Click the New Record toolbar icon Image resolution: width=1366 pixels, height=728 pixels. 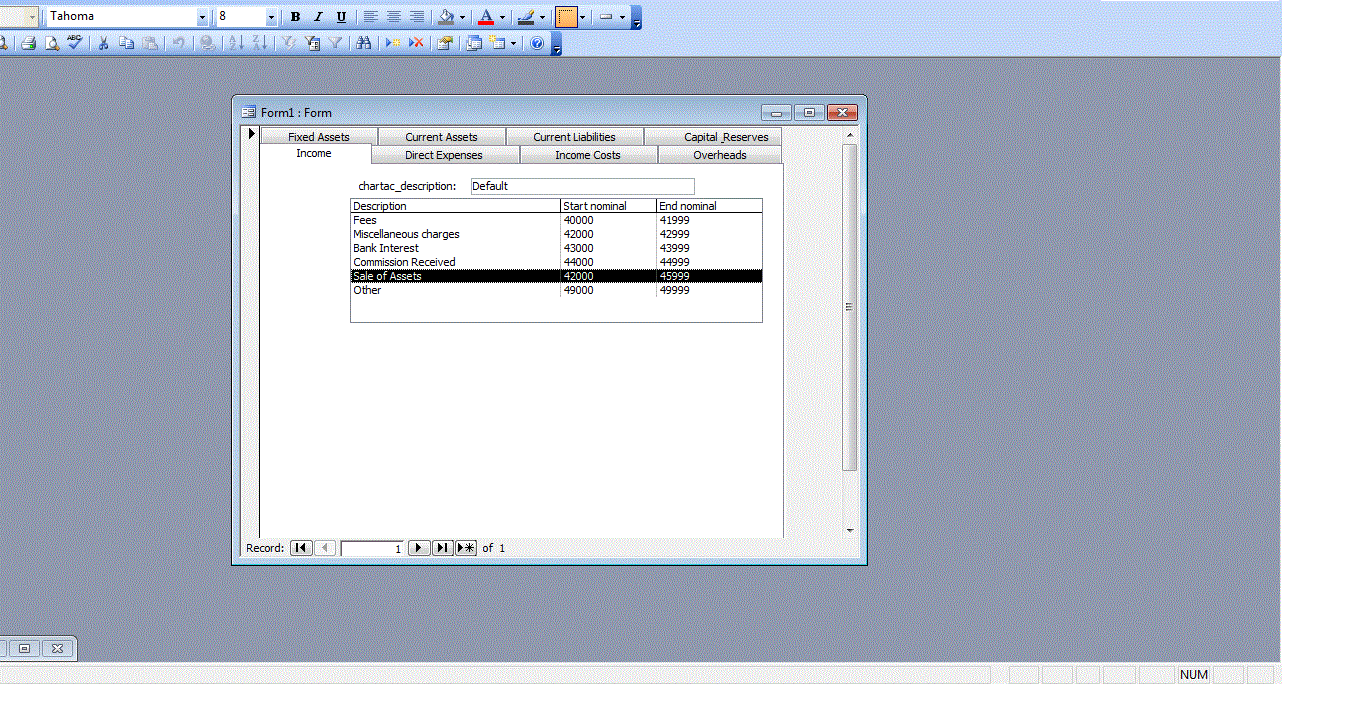[x=393, y=43]
